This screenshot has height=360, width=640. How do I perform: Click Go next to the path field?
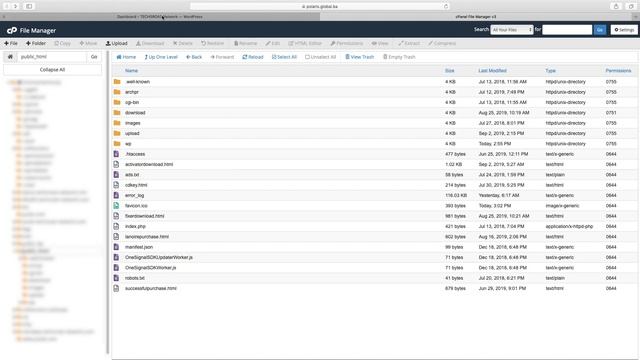(x=94, y=57)
